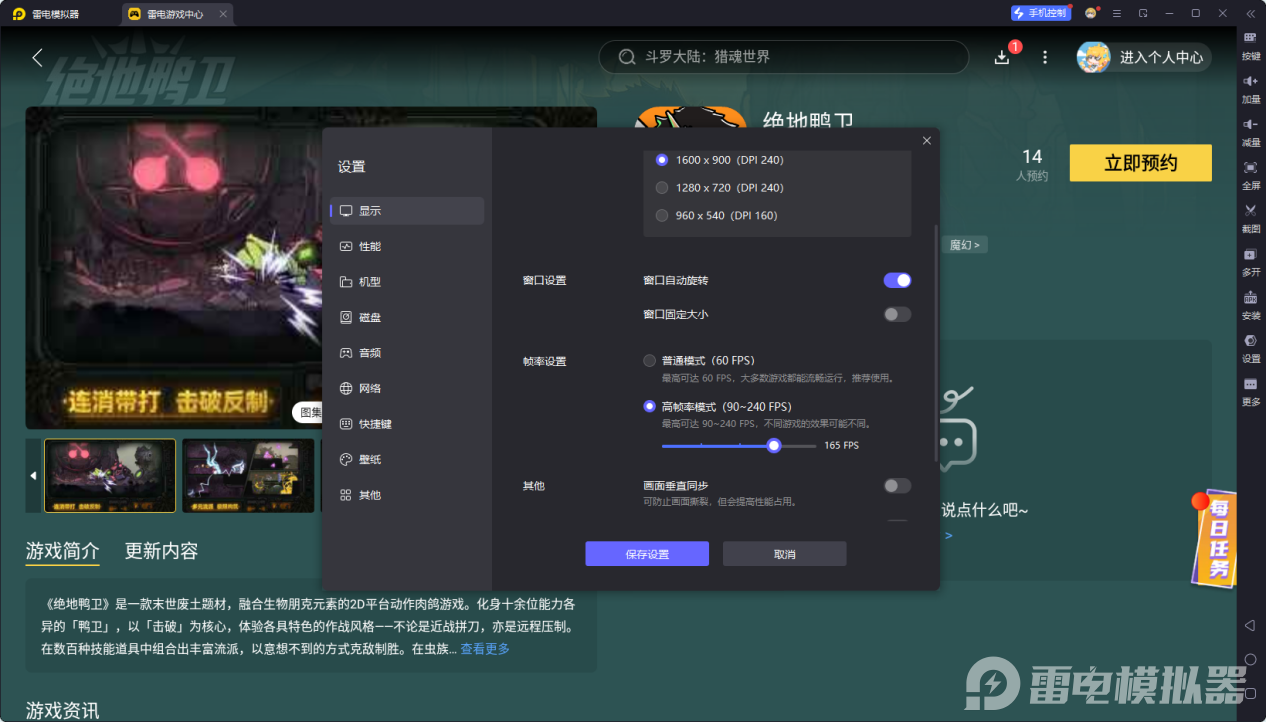Disable 窗口自动旋转 window auto-rotate

coord(896,280)
